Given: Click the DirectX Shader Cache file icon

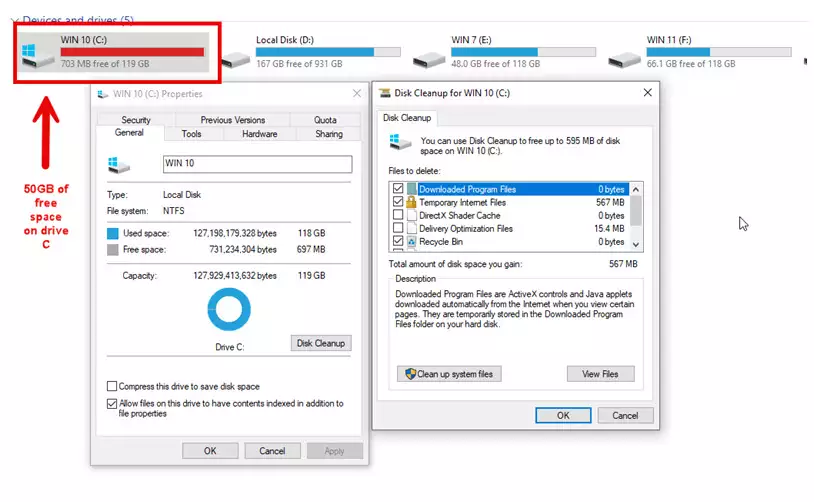Looking at the screenshot, I should click(x=411, y=215).
